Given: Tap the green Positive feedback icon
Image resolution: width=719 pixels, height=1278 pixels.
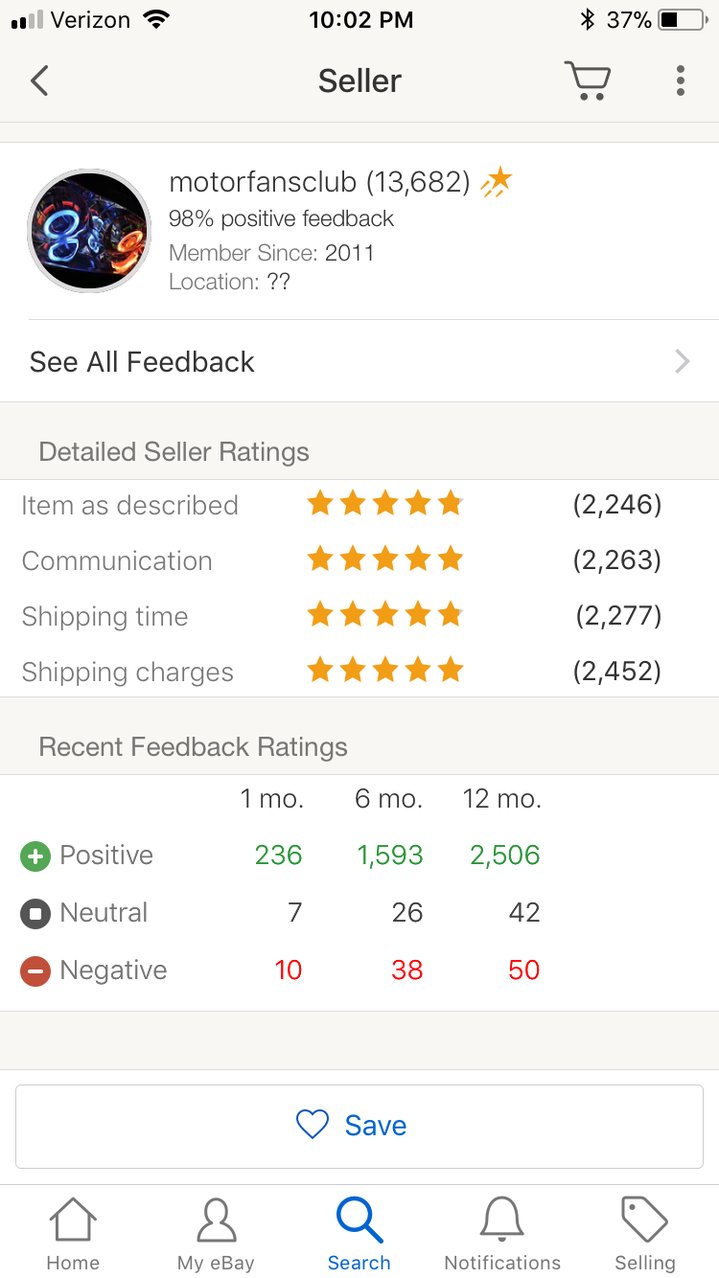Looking at the screenshot, I should pos(35,856).
